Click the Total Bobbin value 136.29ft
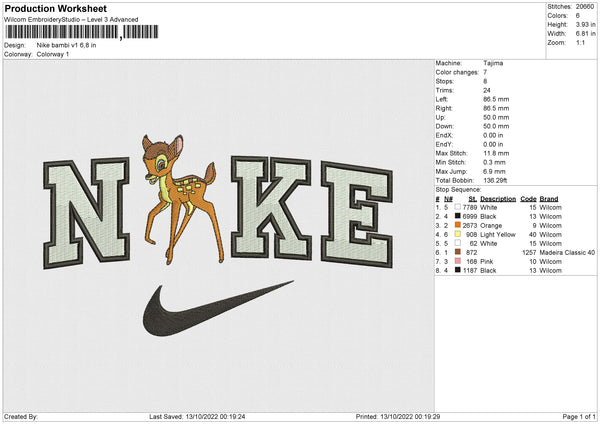The image size is (600, 424). pos(495,180)
